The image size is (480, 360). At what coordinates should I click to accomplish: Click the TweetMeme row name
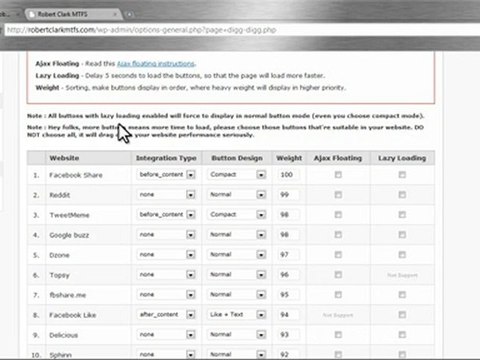[x=69, y=215]
